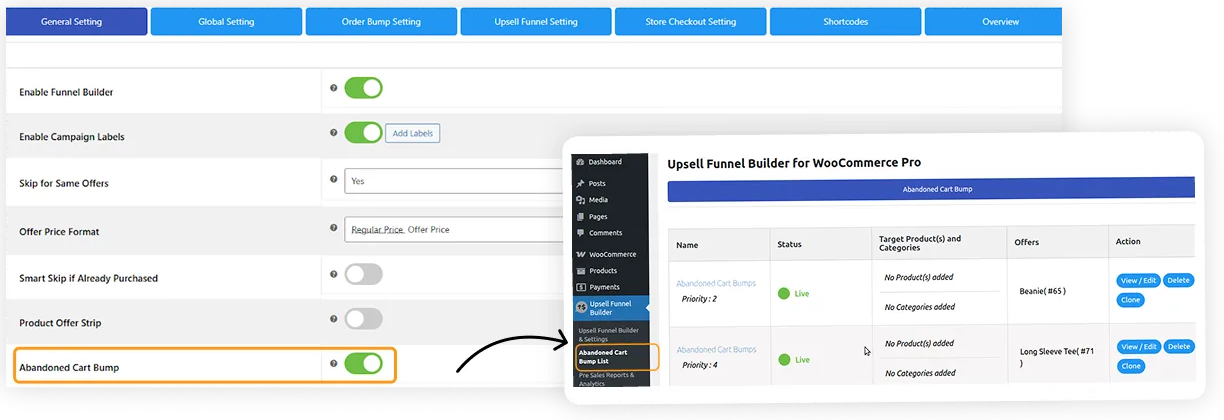Open the Upsell Funnel Setting tab
The height and width of the screenshot is (420, 1224).
coord(536,22)
